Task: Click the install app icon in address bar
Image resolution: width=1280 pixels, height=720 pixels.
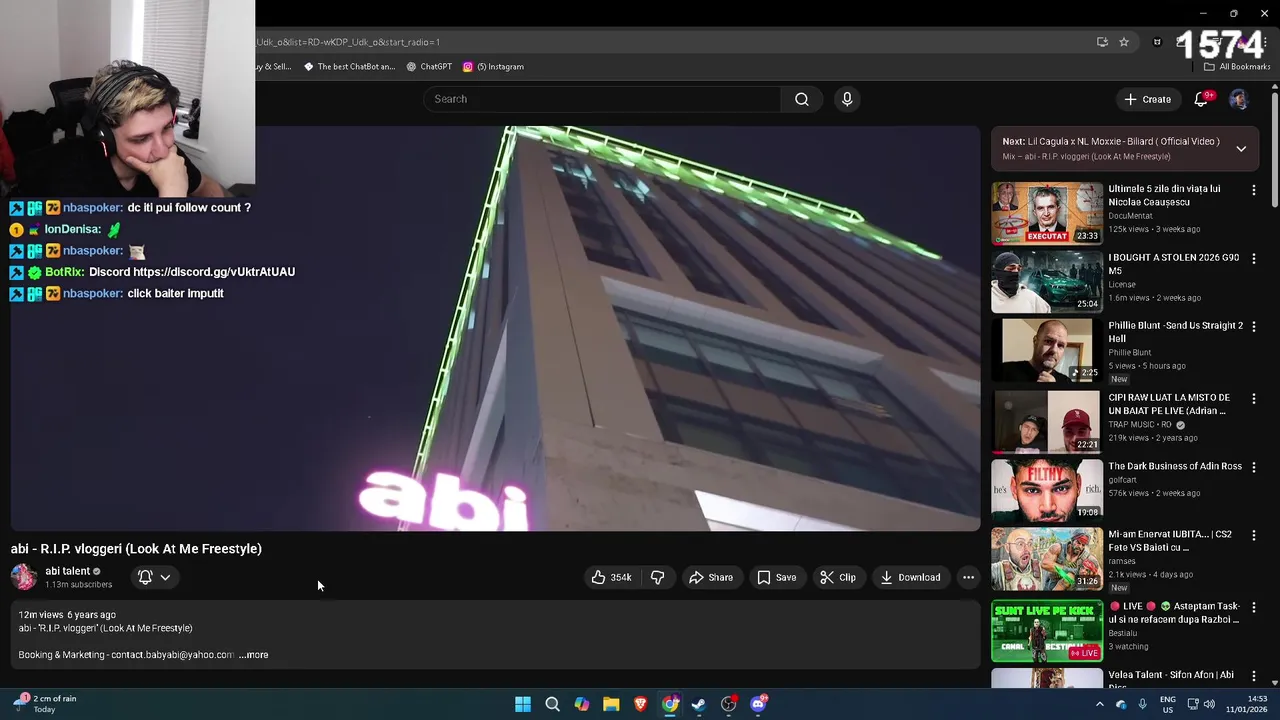Action: coord(1102,42)
